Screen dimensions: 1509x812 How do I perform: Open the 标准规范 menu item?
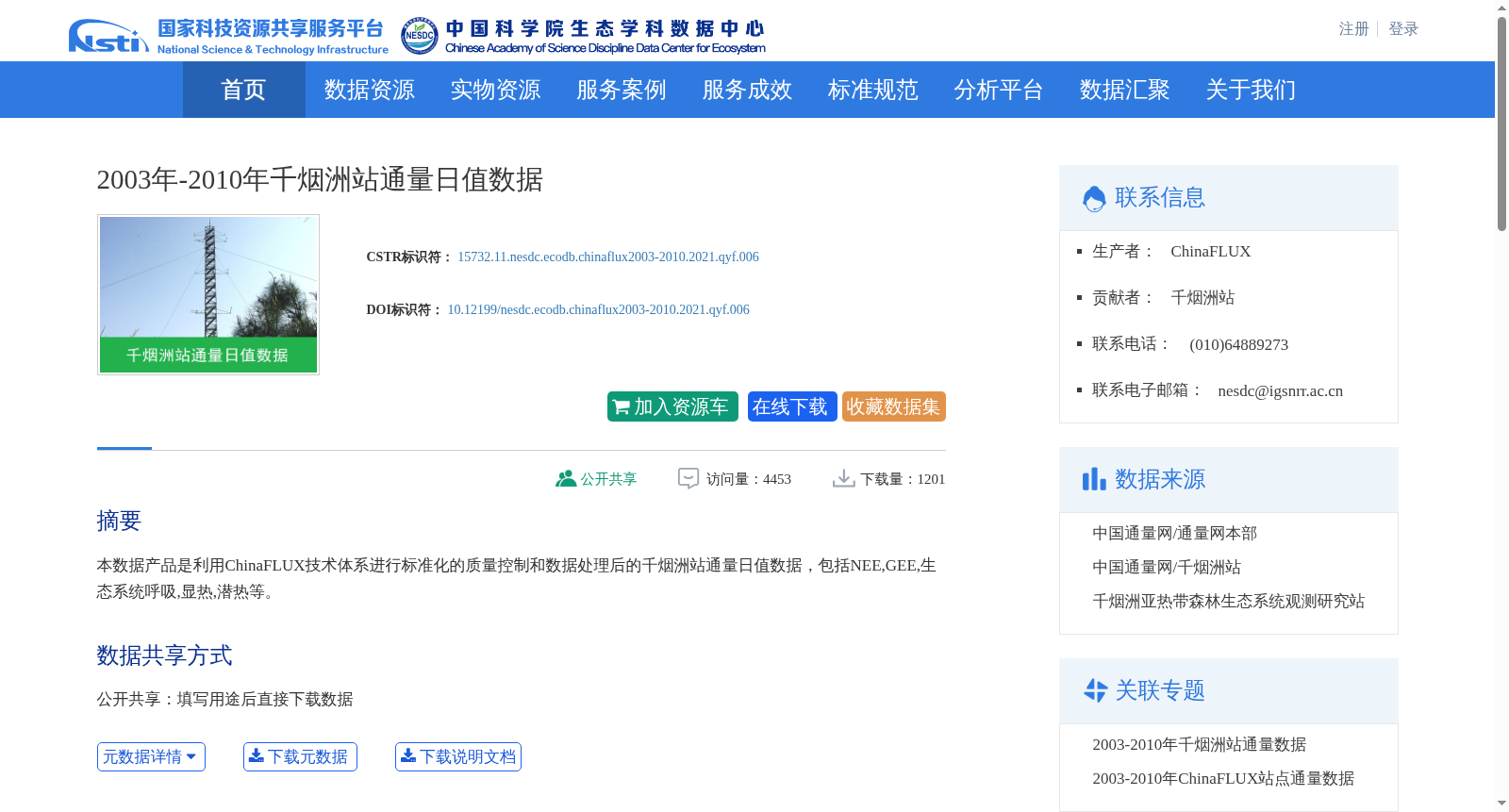[x=873, y=90]
